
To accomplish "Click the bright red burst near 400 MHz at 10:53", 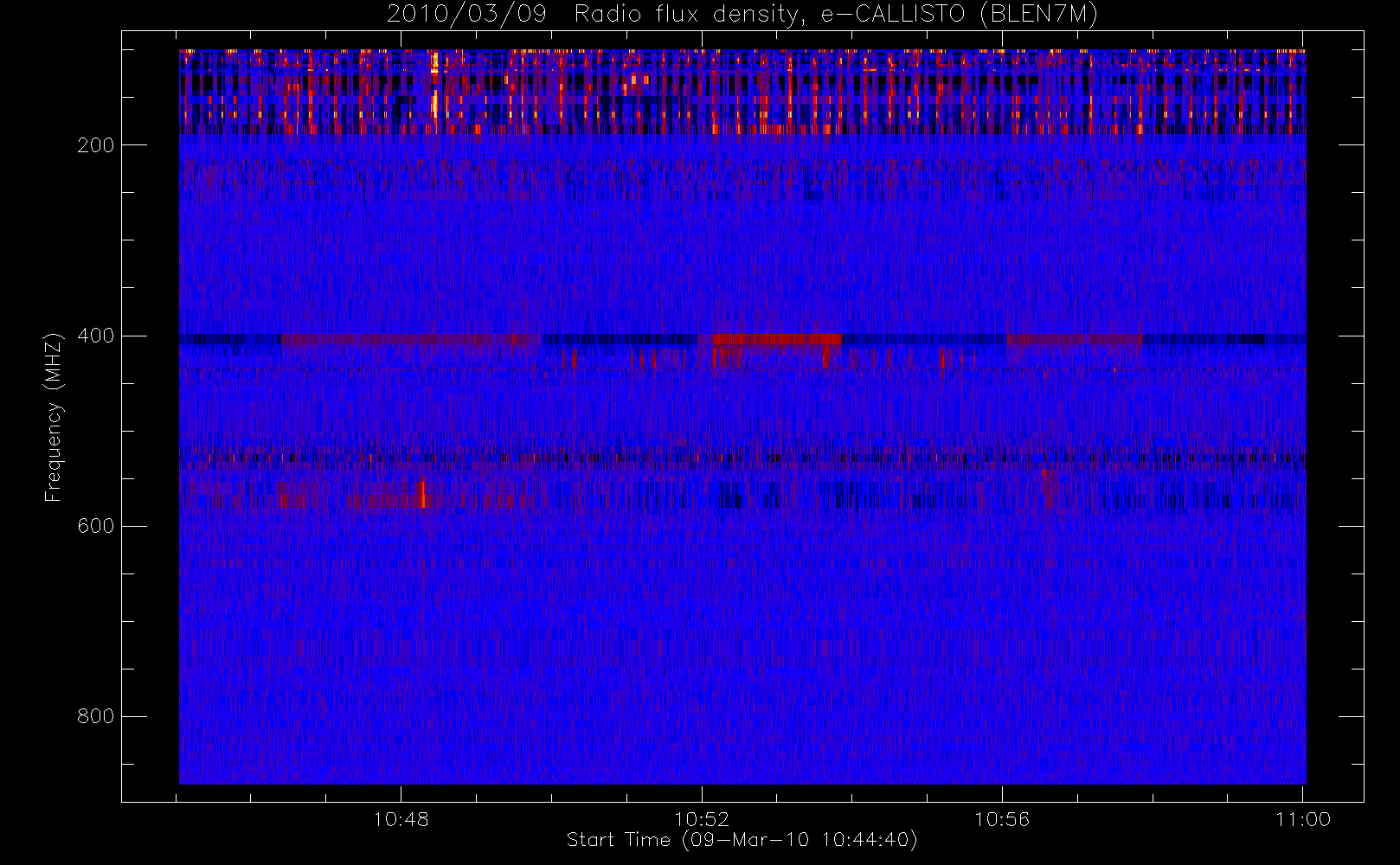I will (x=776, y=339).
